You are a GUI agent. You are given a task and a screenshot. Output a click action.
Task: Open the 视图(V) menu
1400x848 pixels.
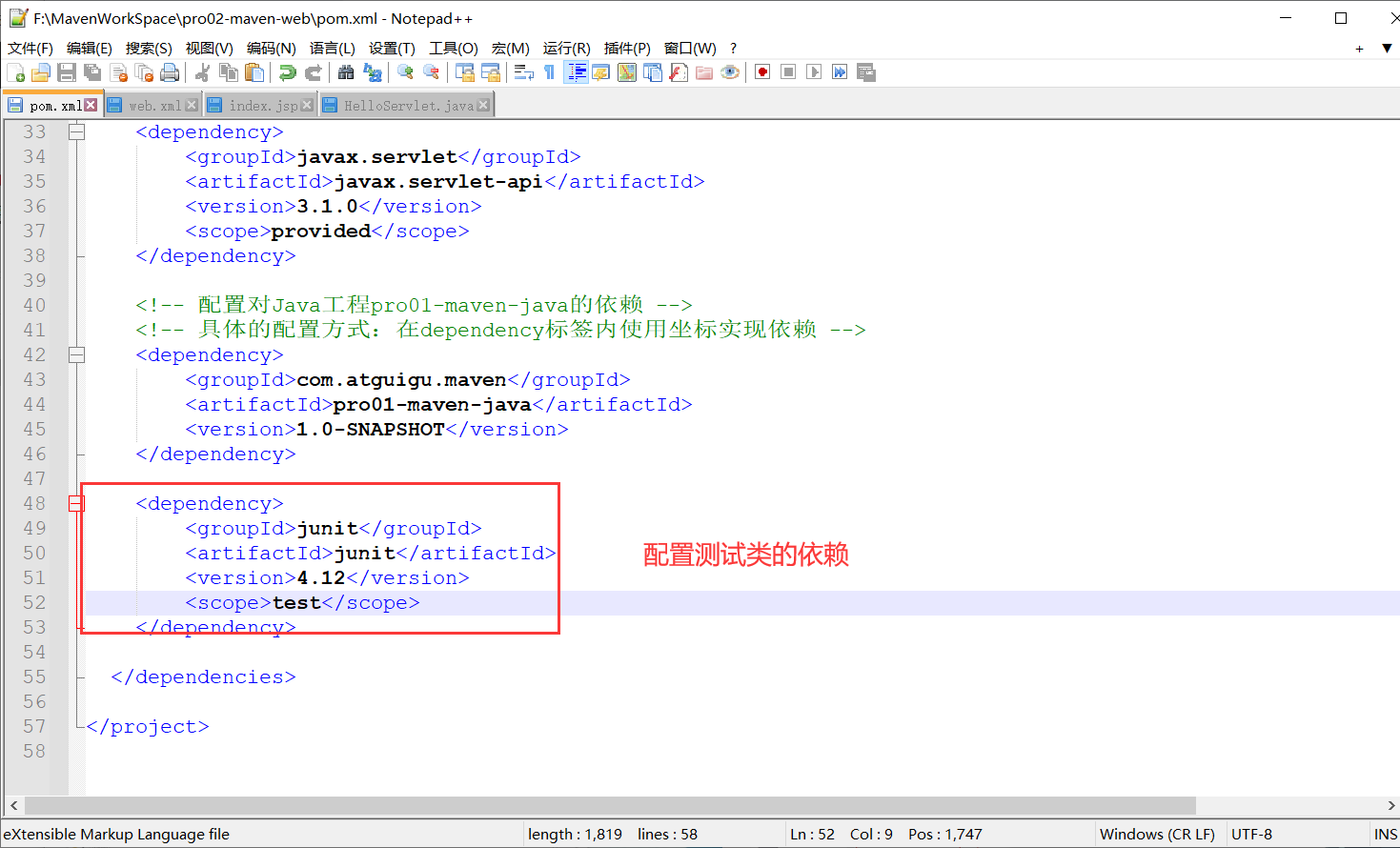(x=210, y=49)
